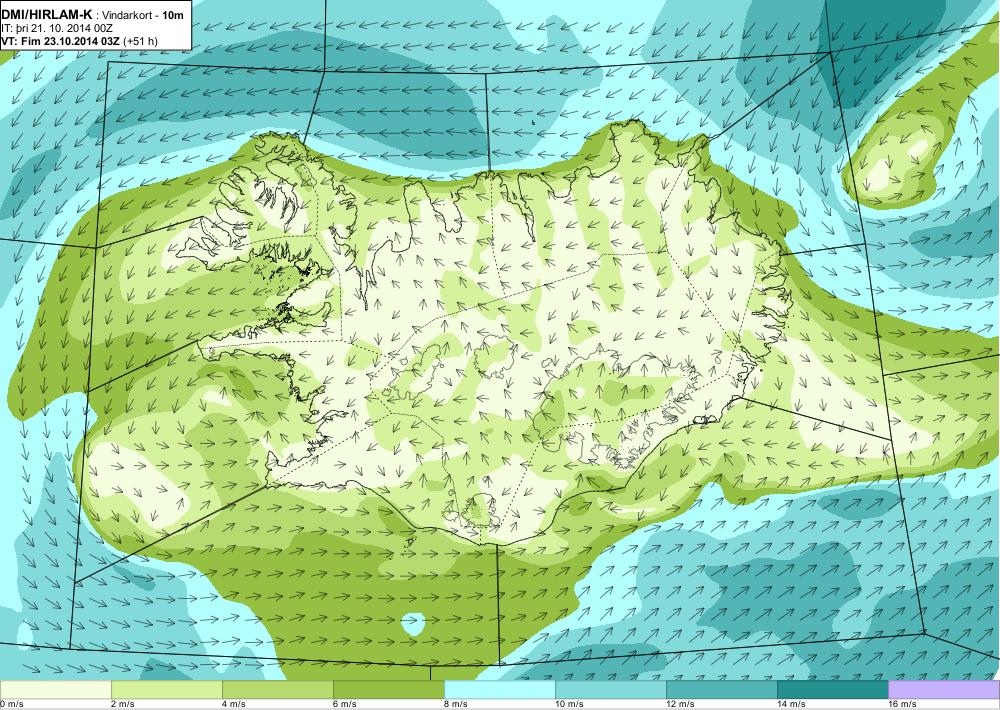The height and width of the screenshot is (710, 1000).
Task: Click the turquoise 10–12 m/s legend swatch
Action: click(610, 690)
